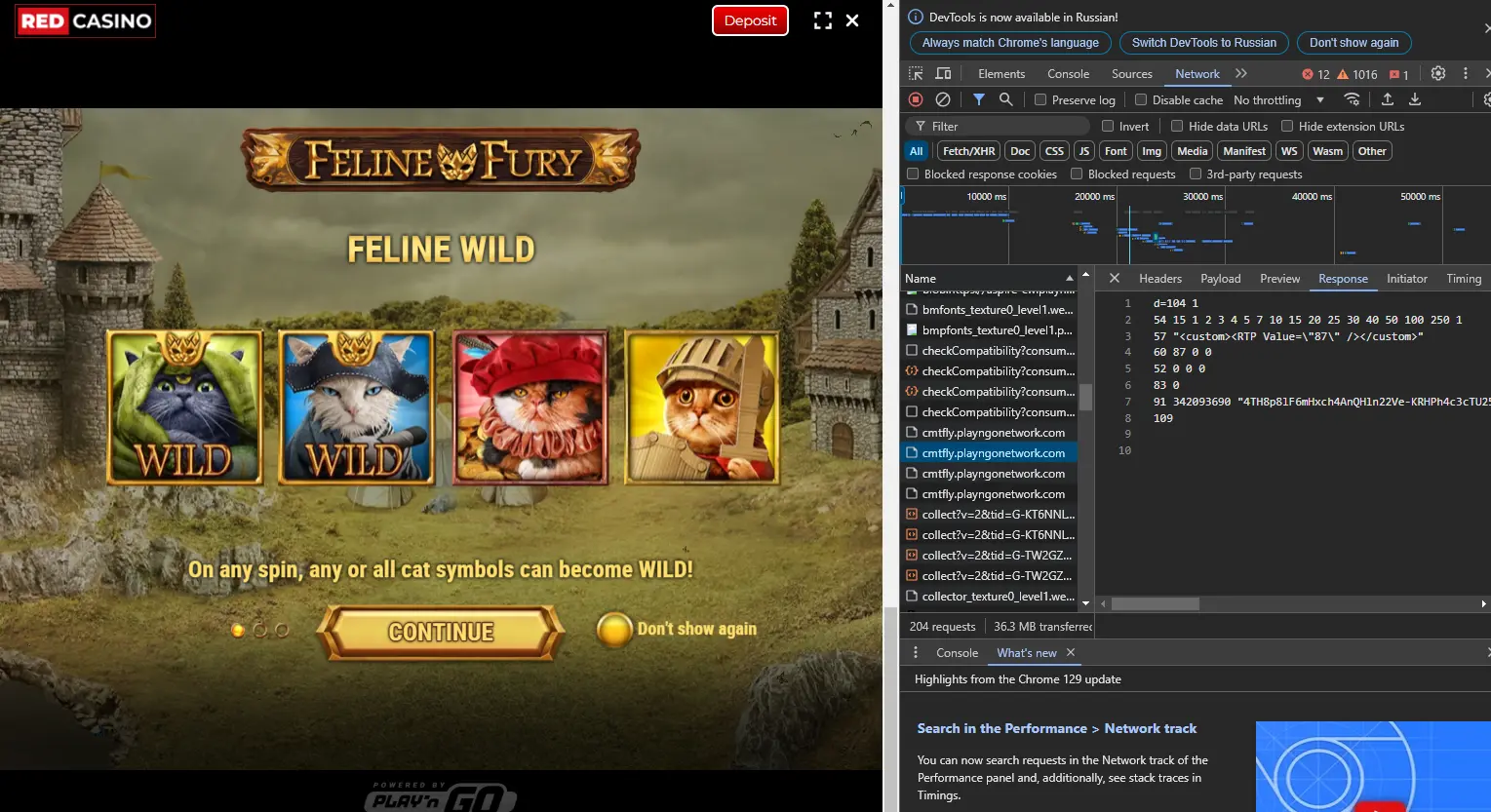Click the Deposit button

tap(750, 20)
